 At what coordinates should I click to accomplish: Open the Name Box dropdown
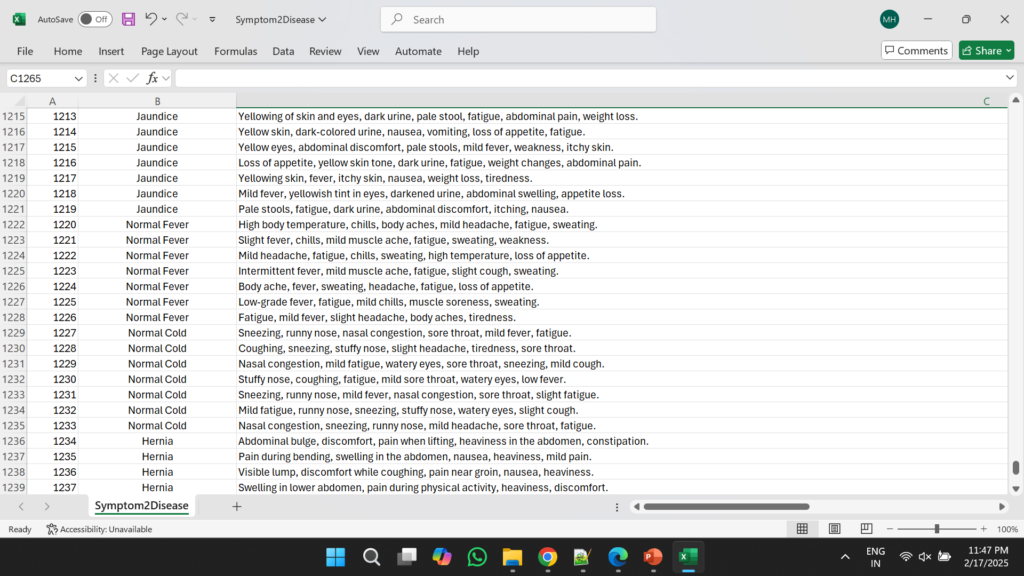79,77
